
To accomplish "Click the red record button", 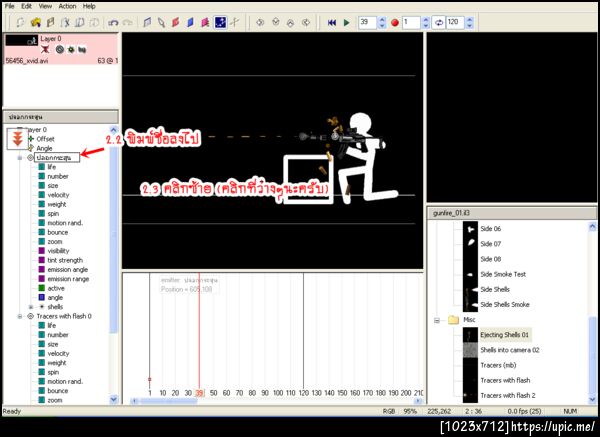I will point(395,23).
